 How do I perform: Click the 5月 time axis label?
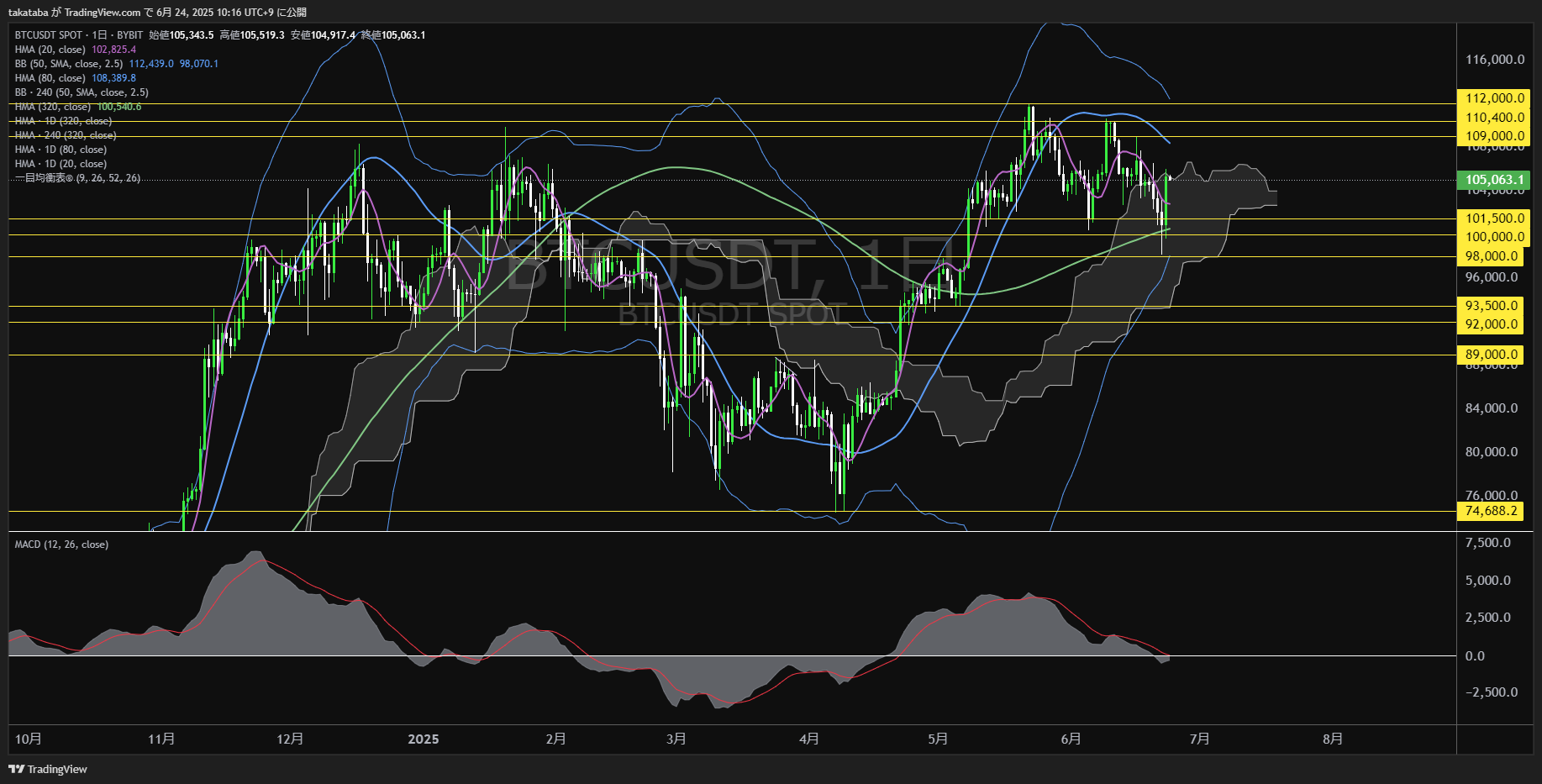[938, 739]
